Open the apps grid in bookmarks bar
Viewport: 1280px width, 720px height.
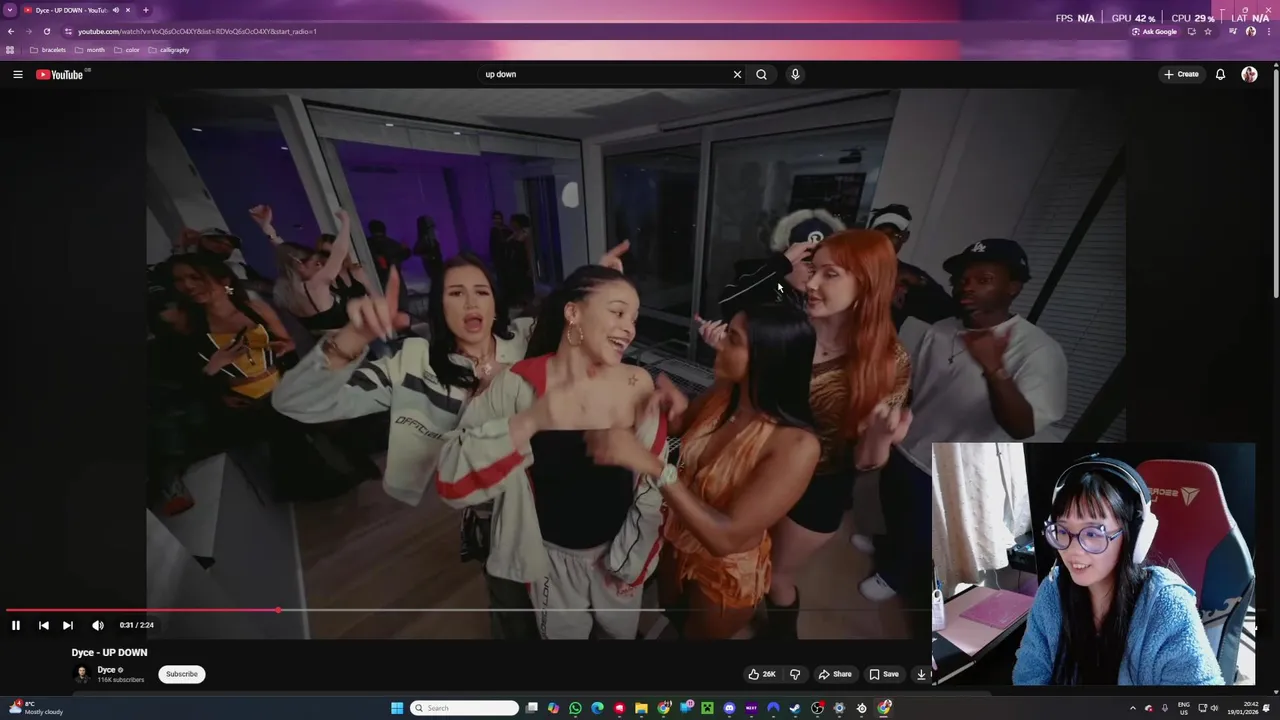(x=10, y=50)
